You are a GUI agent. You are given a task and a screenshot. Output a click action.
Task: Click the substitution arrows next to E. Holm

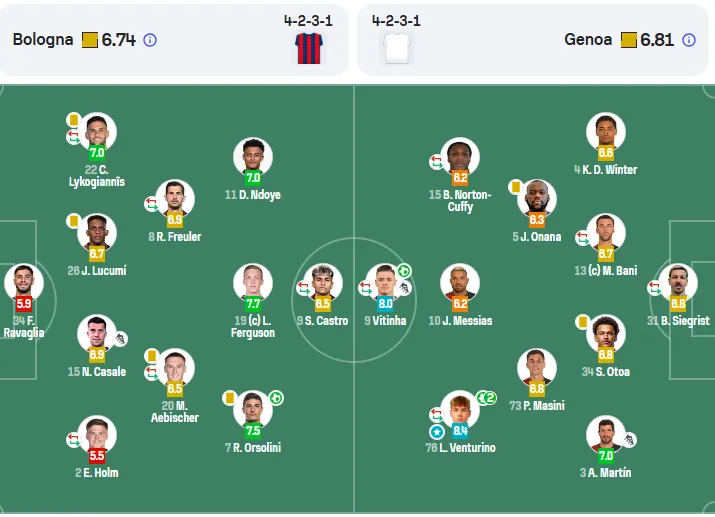coord(73,440)
